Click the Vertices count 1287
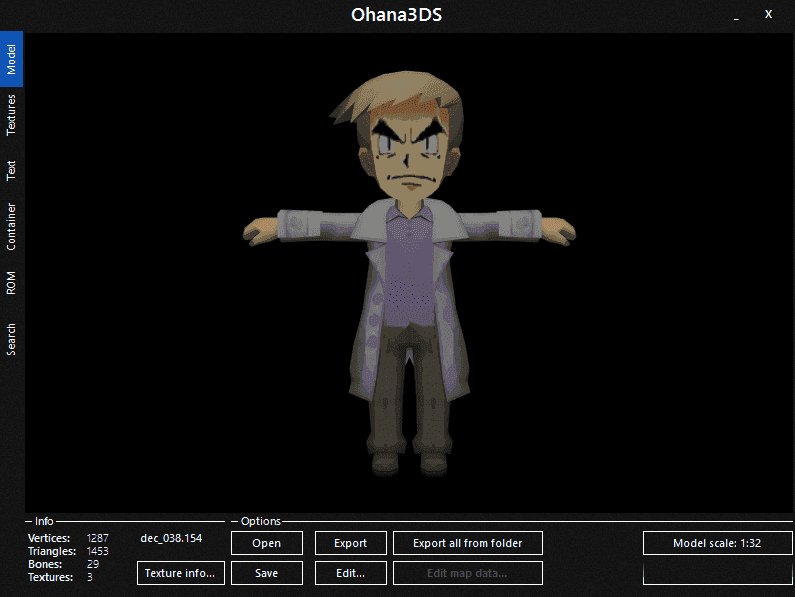Viewport: 795px width, 597px height. pos(97,538)
